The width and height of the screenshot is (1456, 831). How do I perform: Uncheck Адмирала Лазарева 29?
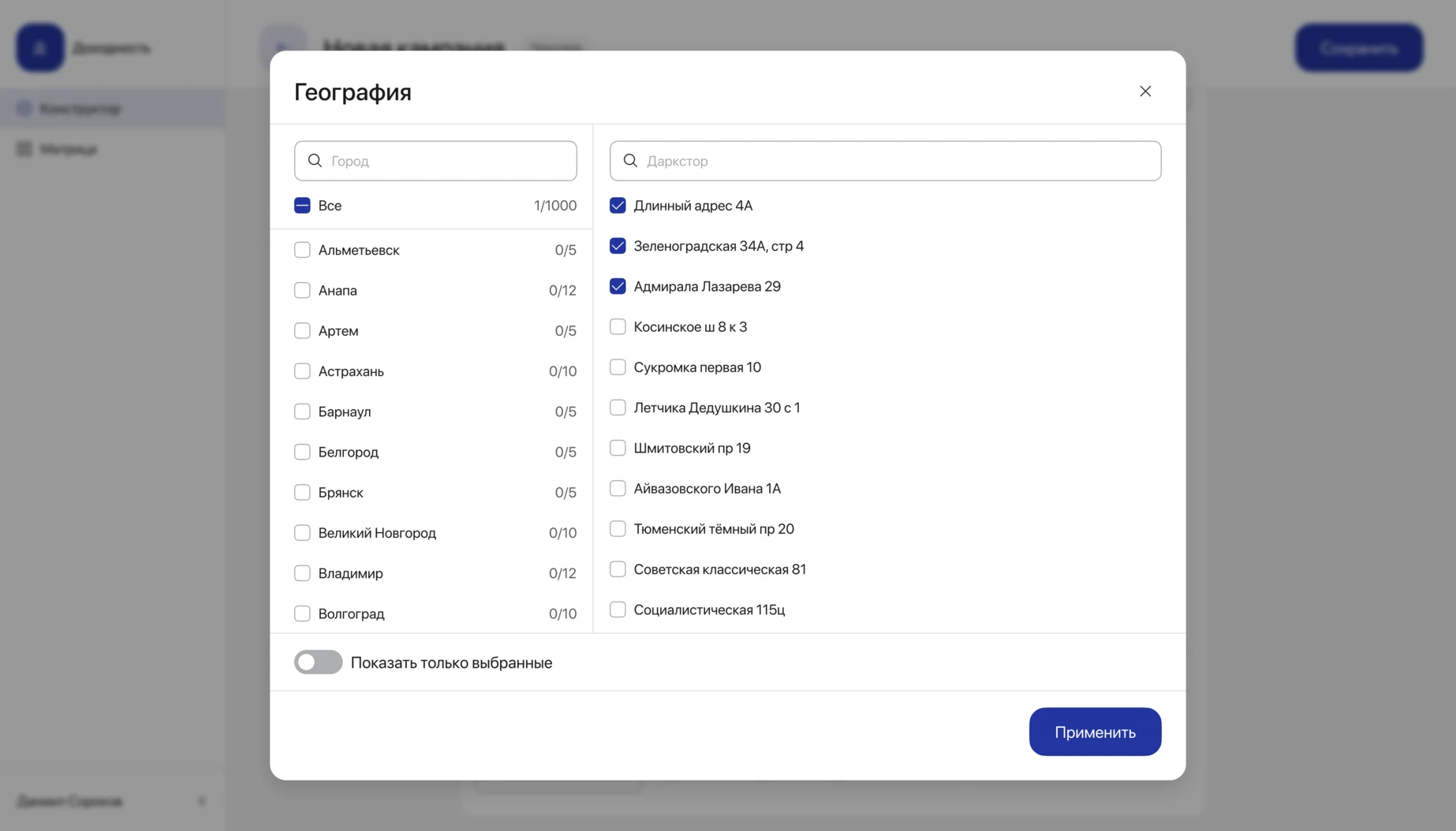[618, 286]
